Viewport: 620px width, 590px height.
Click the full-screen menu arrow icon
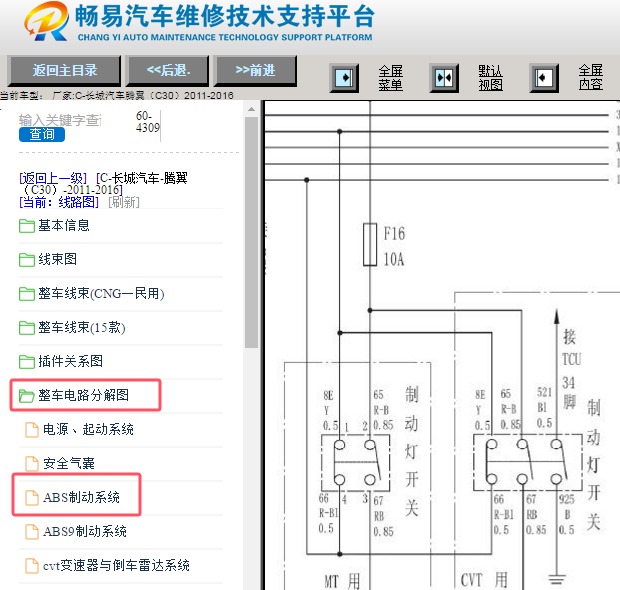(344, 78)
